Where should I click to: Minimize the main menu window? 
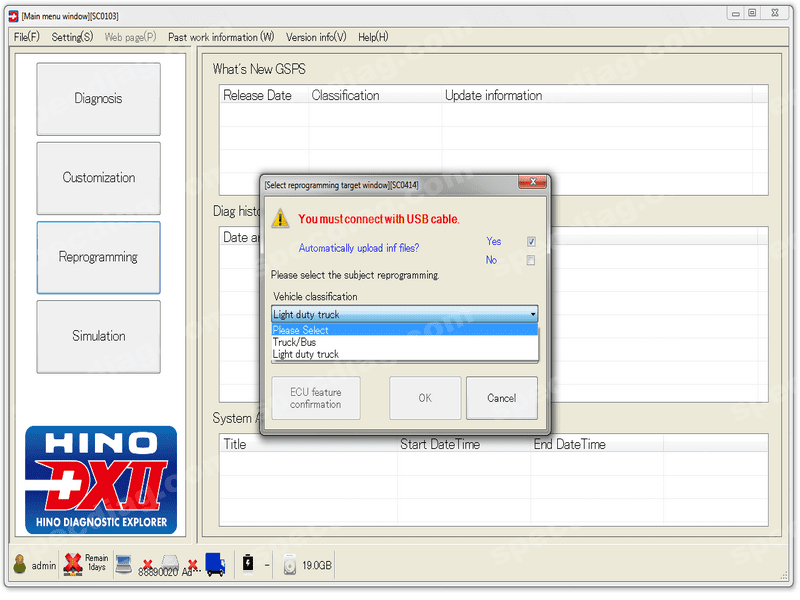[736, 13]
